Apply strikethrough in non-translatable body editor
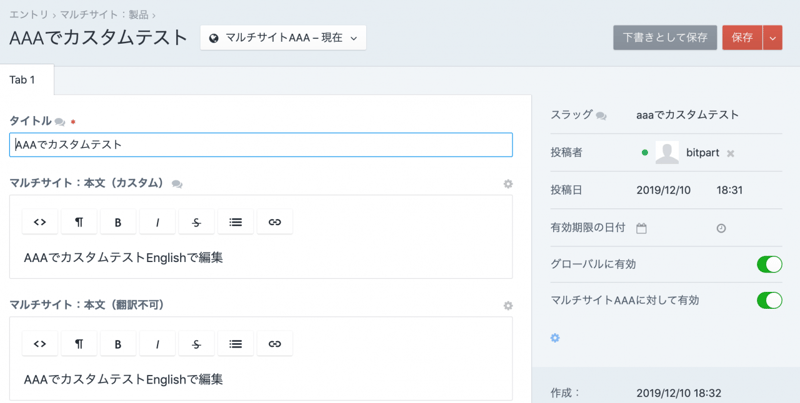800x403 pixels. coord(196,344)
